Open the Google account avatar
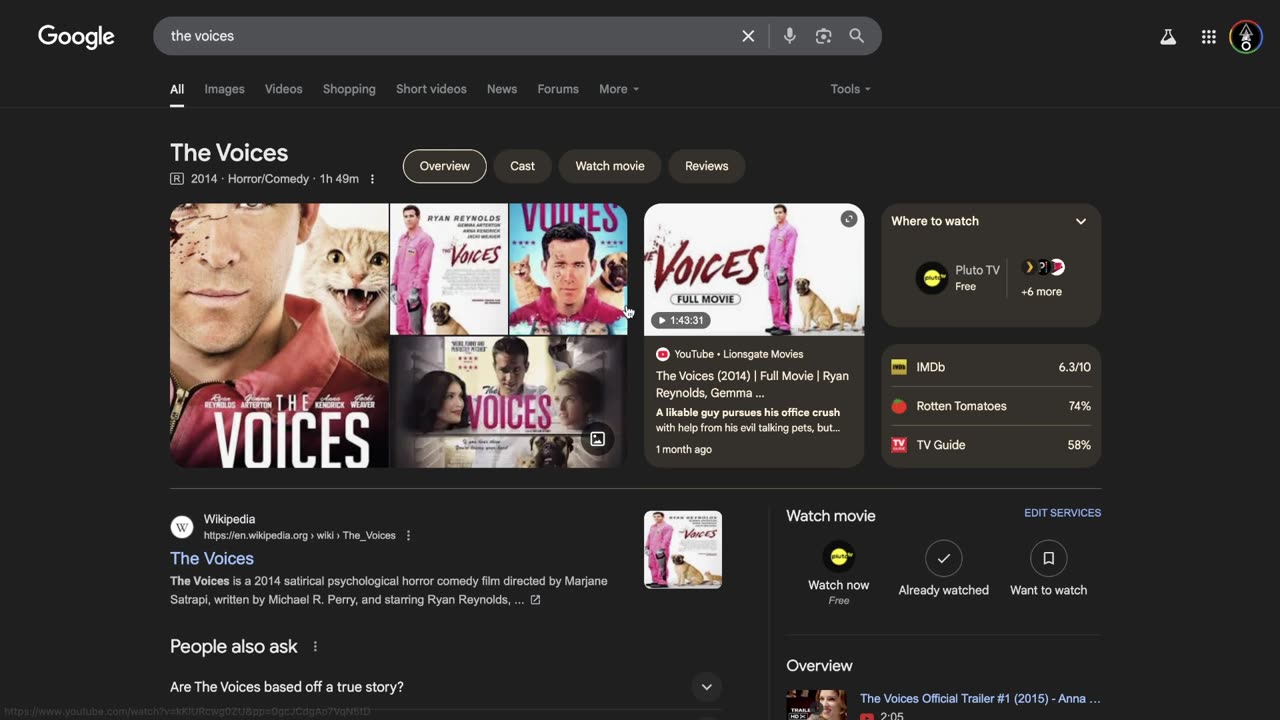 click(1246, 37)
